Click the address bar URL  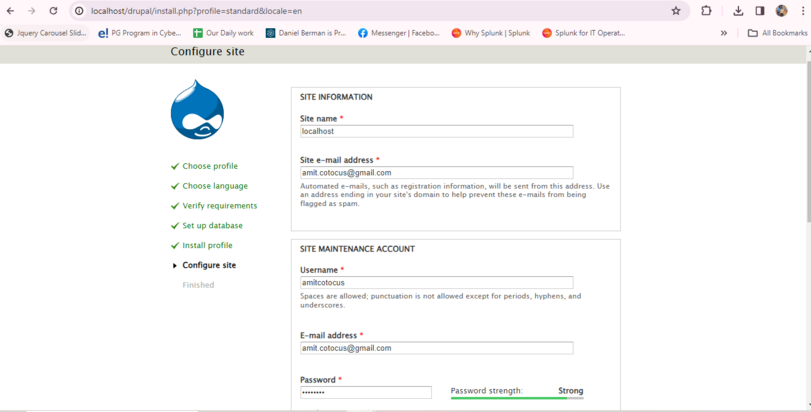pos(197,11)
